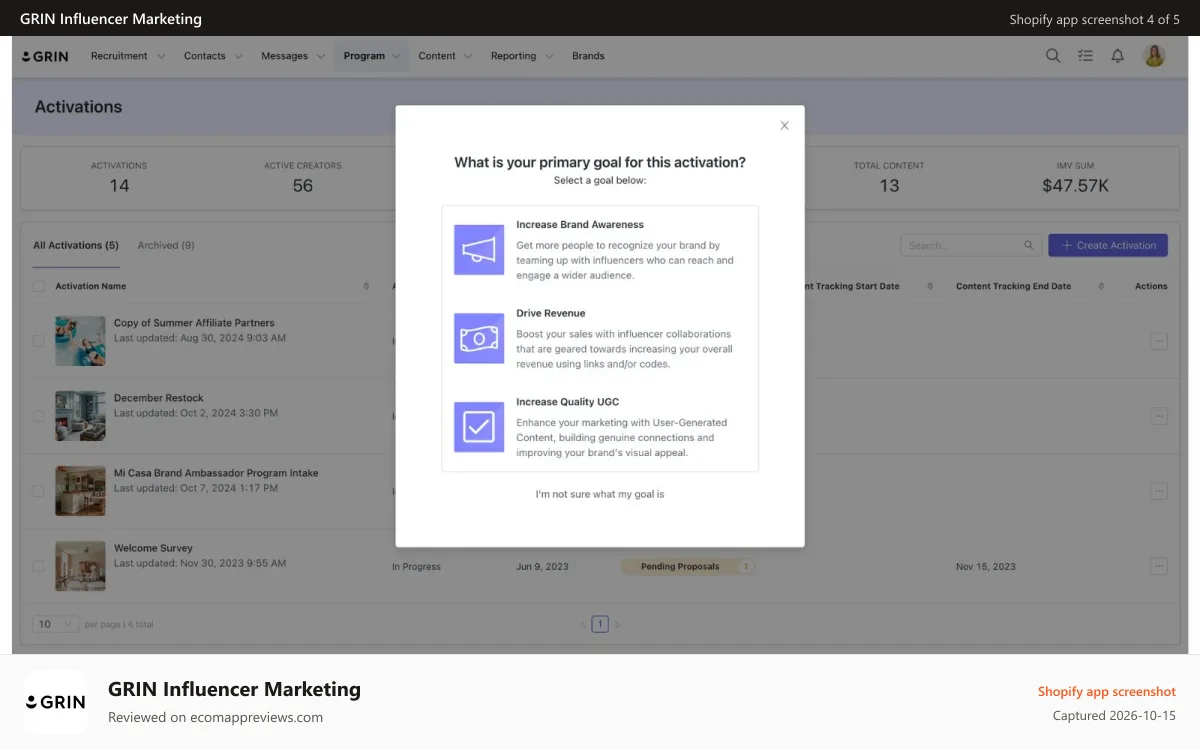This screenshot has width=1200, height=750.
Task: Open Mi Casa Brand Ambassador Program Intake
Action: click(x=216, y=473)
